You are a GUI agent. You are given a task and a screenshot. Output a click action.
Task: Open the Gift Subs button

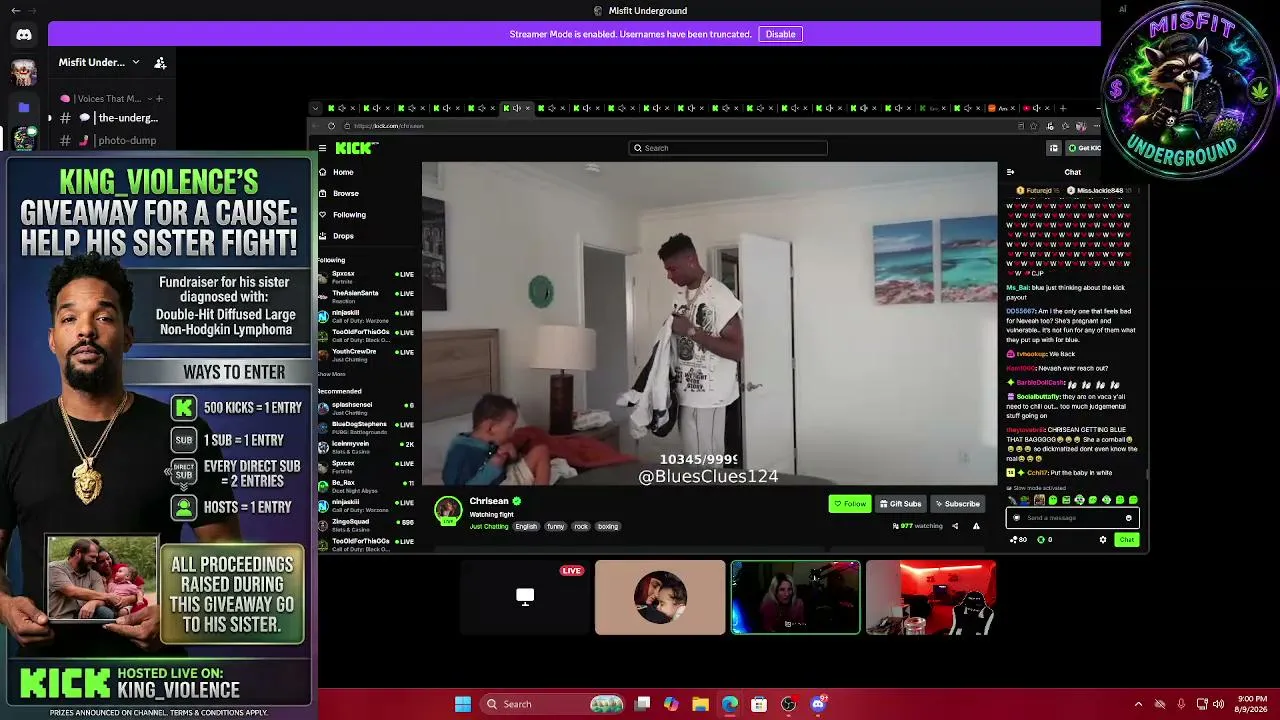(900, 504)
